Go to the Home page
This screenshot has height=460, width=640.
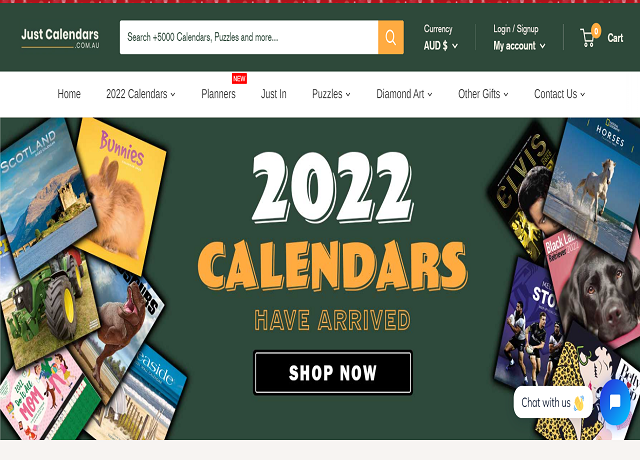click(x=69, y=94)
